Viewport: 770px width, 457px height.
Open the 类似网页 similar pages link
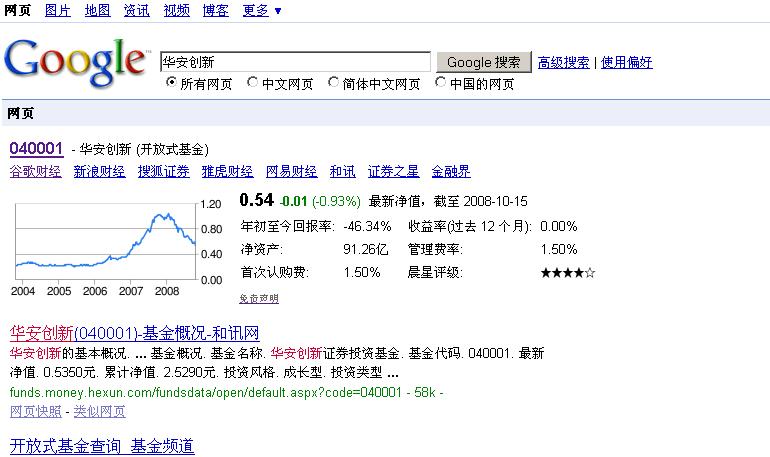tap(100, 411)
